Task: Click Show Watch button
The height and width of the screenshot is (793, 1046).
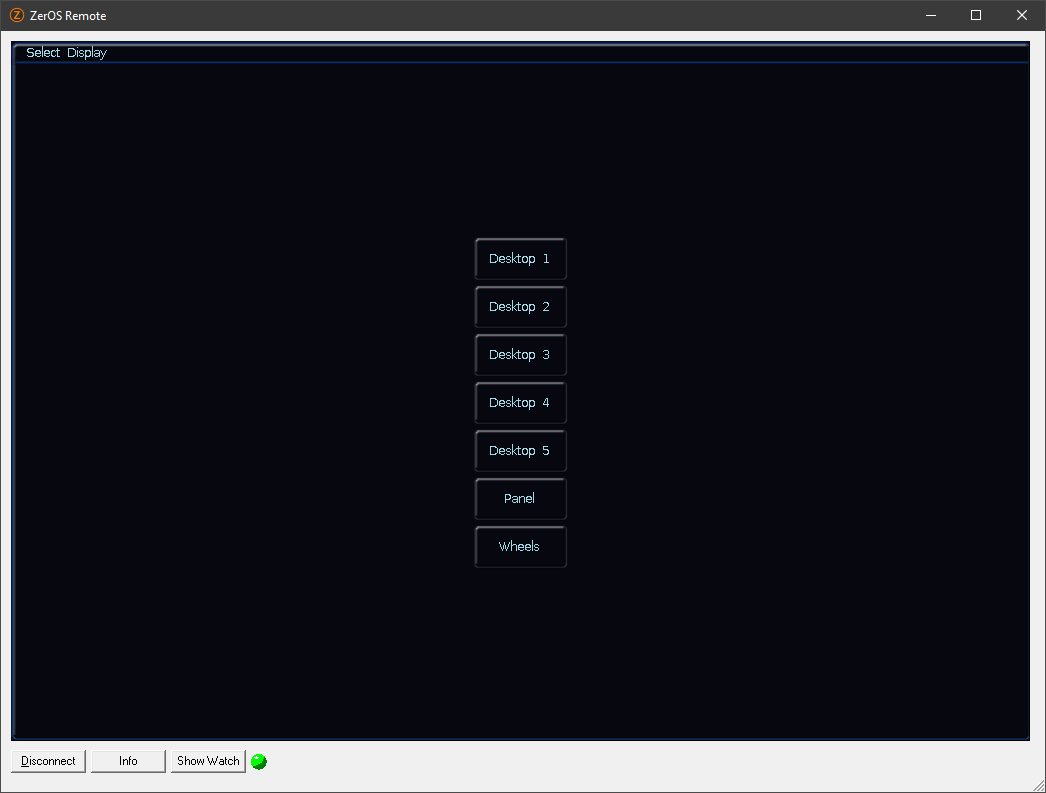Action: click(x=208, y=761)
